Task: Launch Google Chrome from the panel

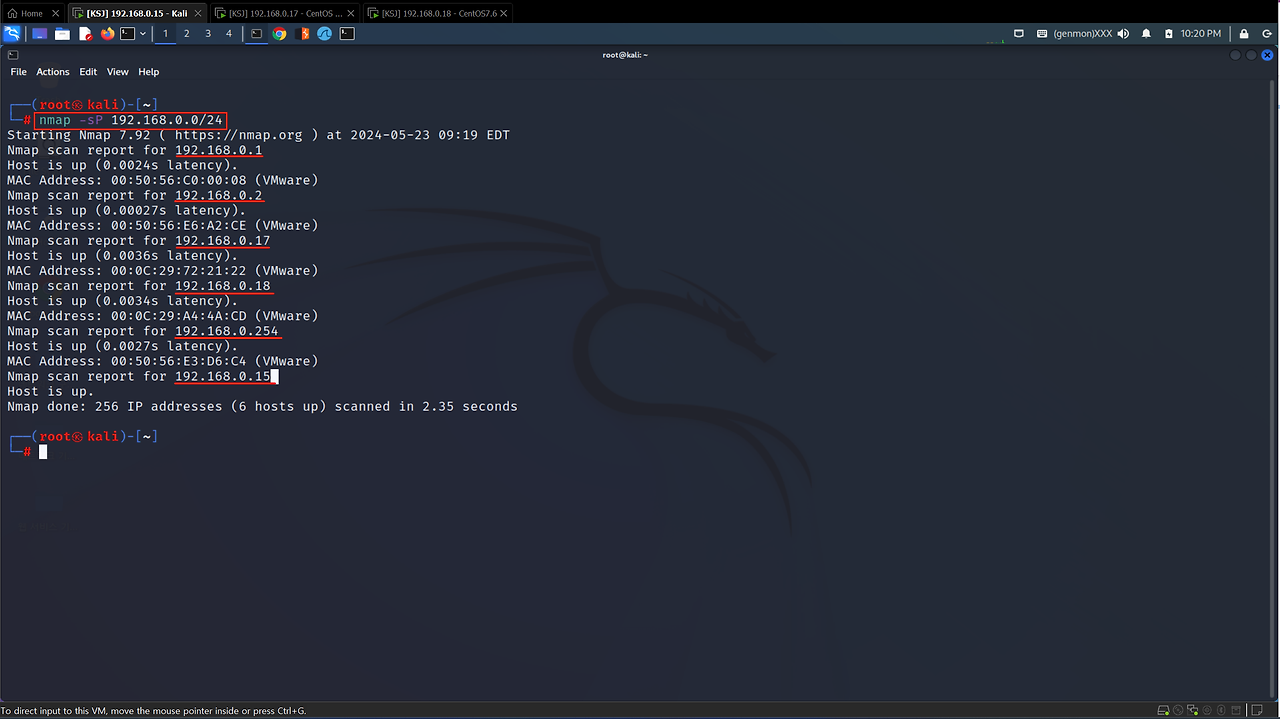Action: pyautogui.click(x=280, y=34)
